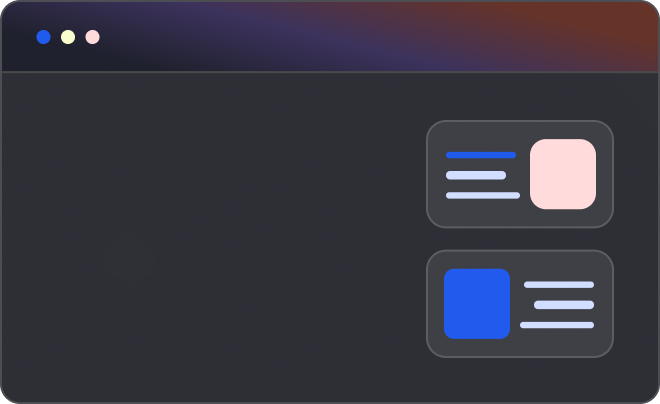Click the blue window control dot
This screenshot has height=404, width=660.
pyautogui.click(x=43, y=37)
